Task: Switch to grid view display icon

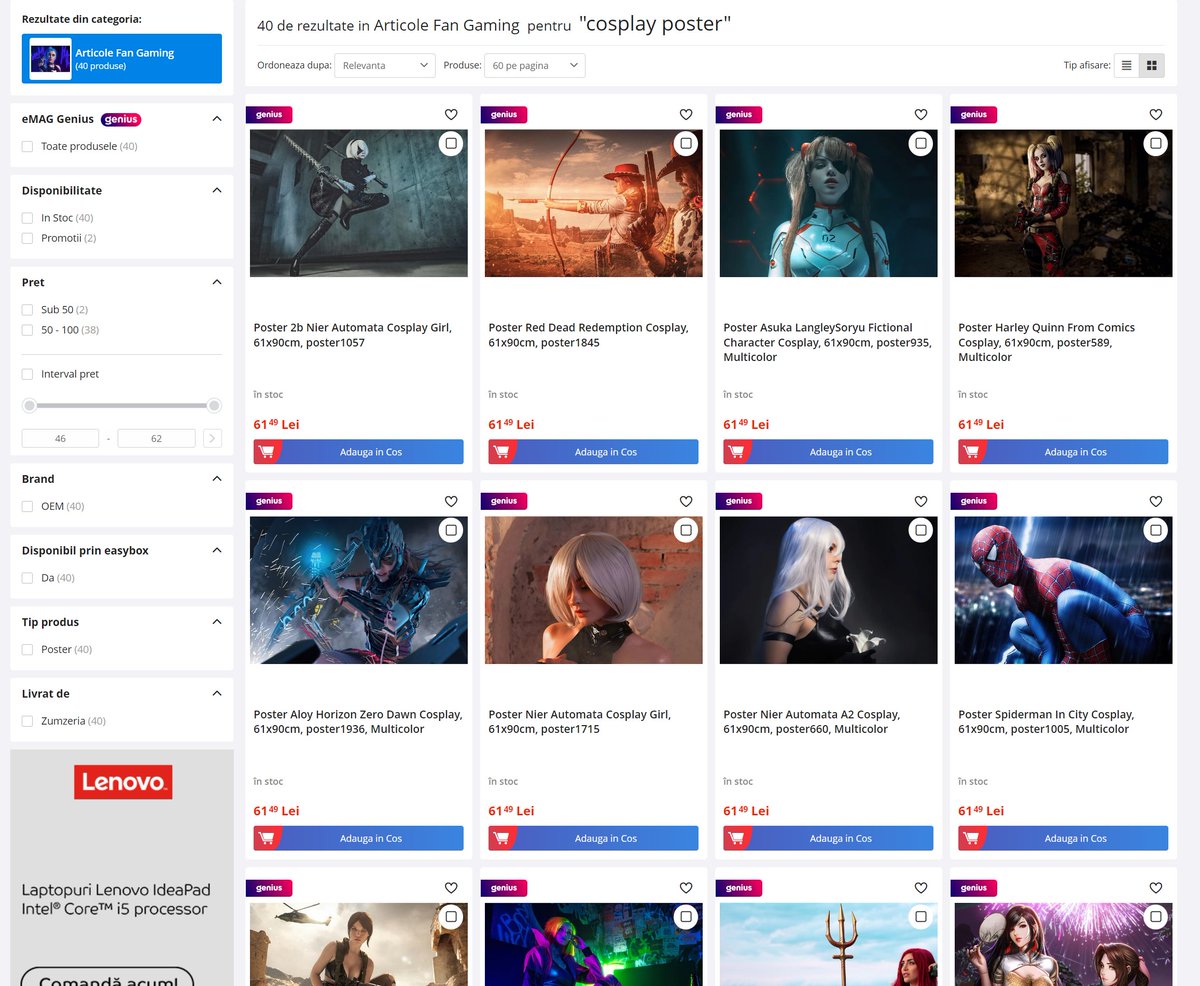Action: 1152,65
